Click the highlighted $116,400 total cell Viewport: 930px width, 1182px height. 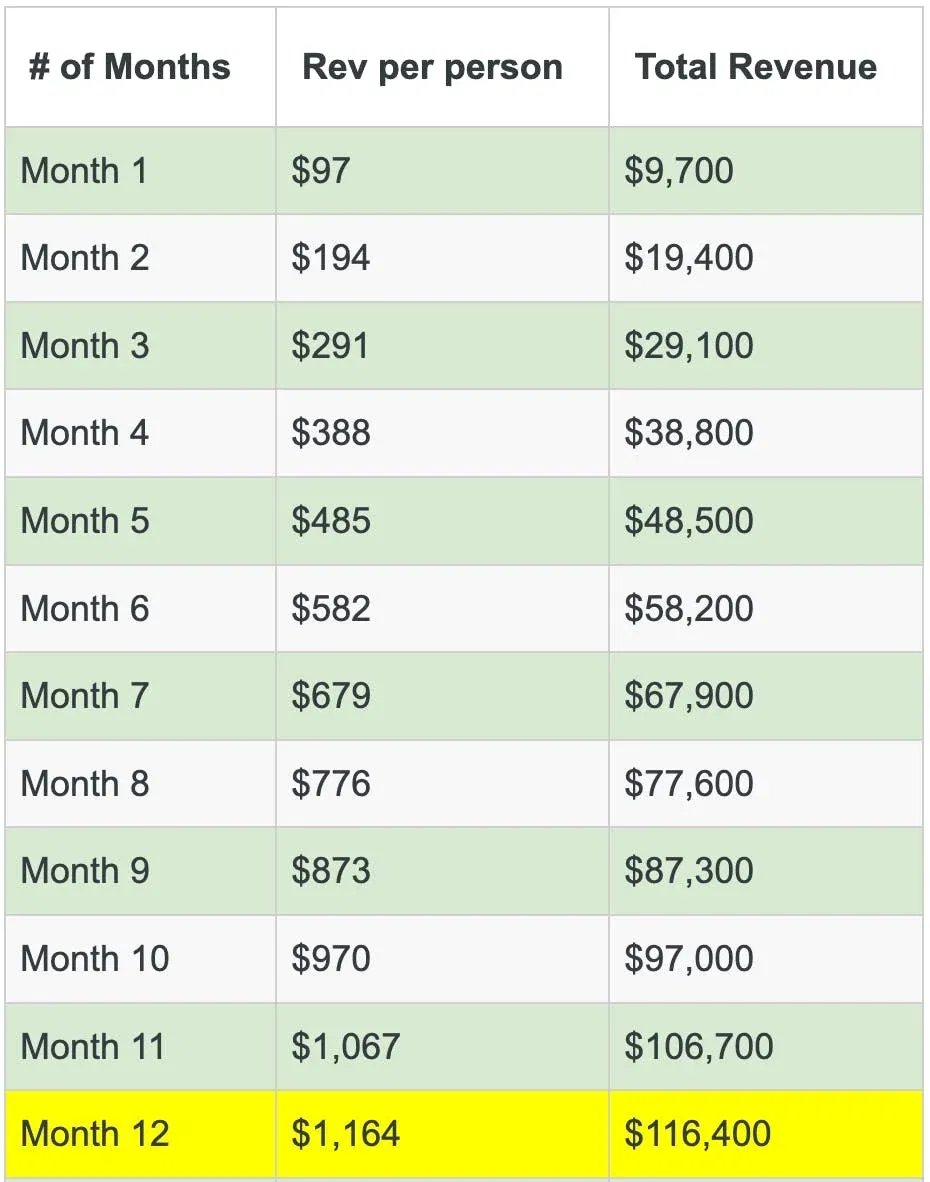(x=766, y=1134)
